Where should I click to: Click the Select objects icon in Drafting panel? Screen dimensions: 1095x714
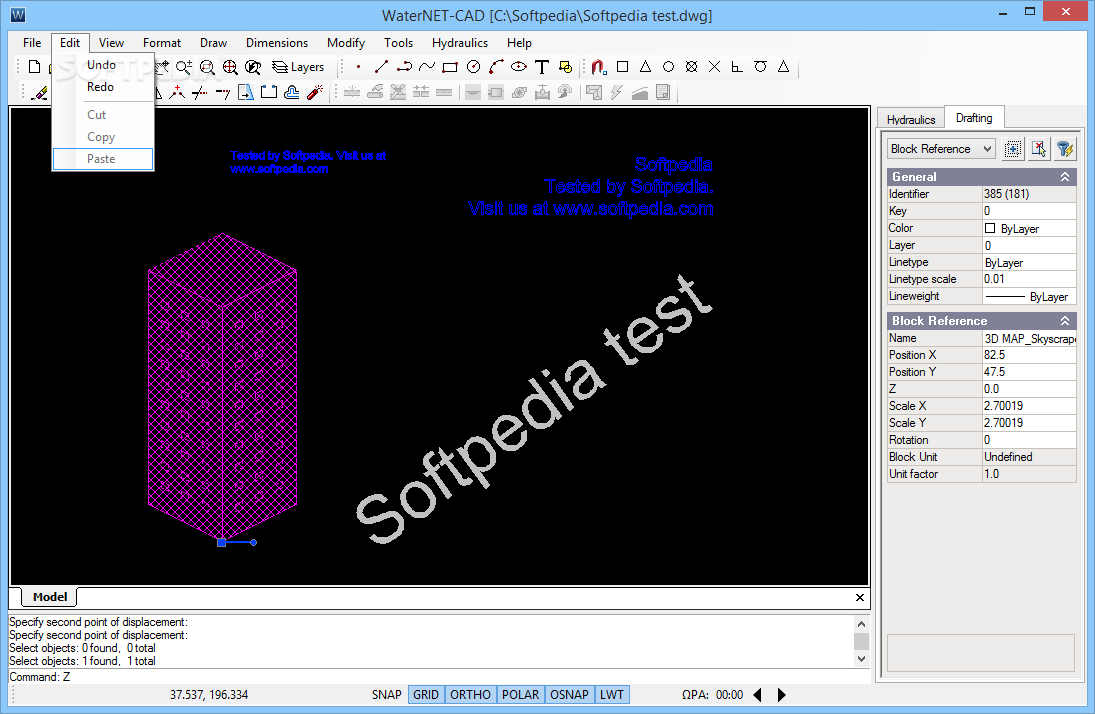pyautogui.click(x=1013, y=149)
